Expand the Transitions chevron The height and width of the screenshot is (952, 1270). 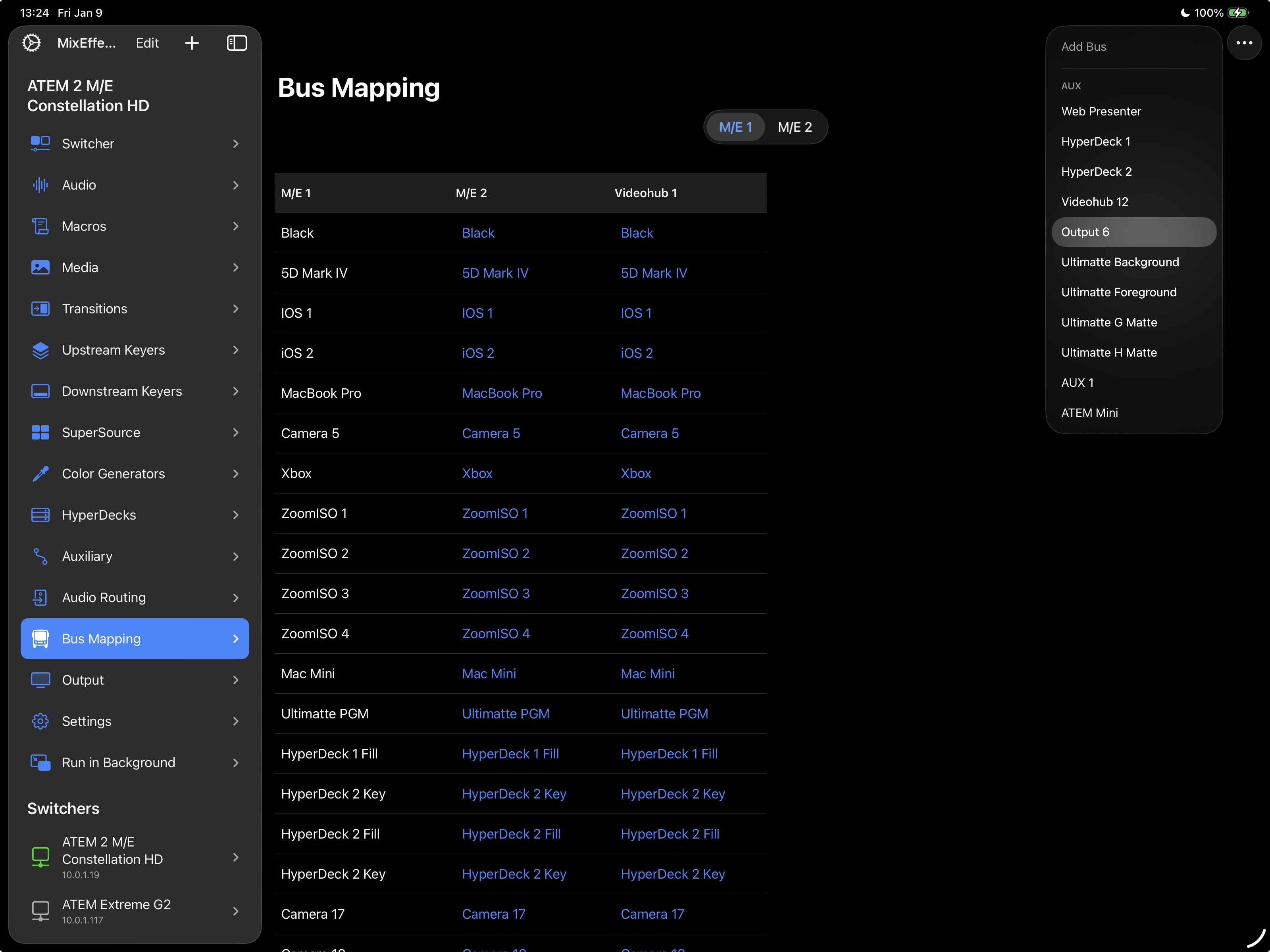235,309
